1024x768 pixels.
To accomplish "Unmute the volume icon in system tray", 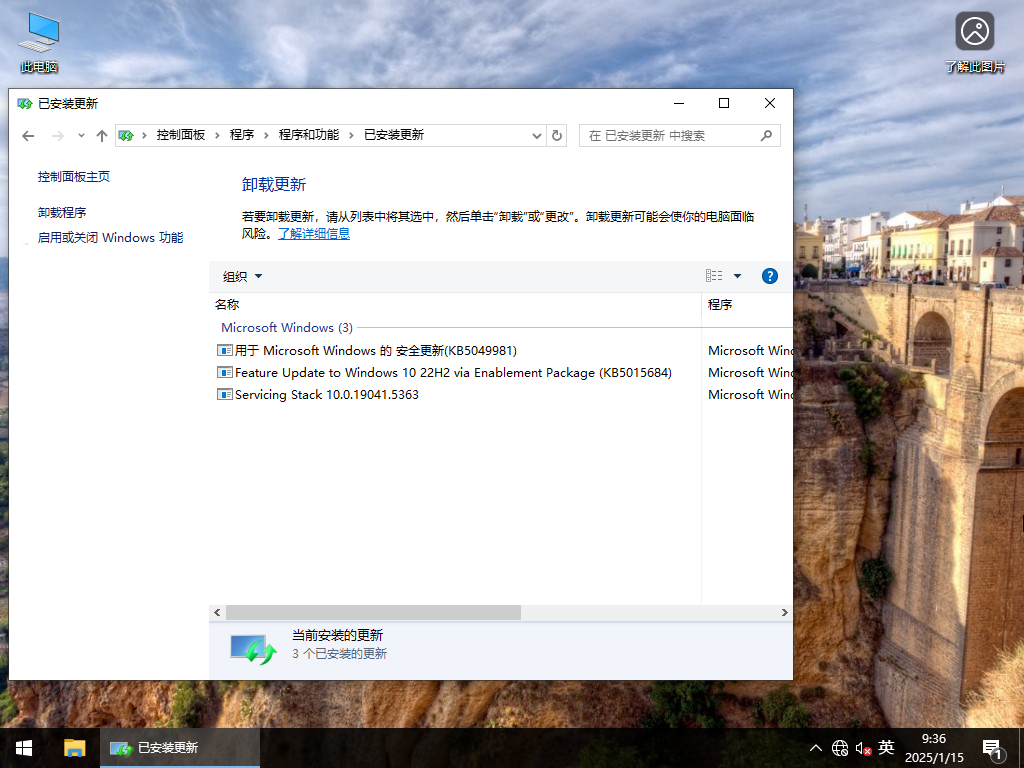I will (x=862, y=748).
